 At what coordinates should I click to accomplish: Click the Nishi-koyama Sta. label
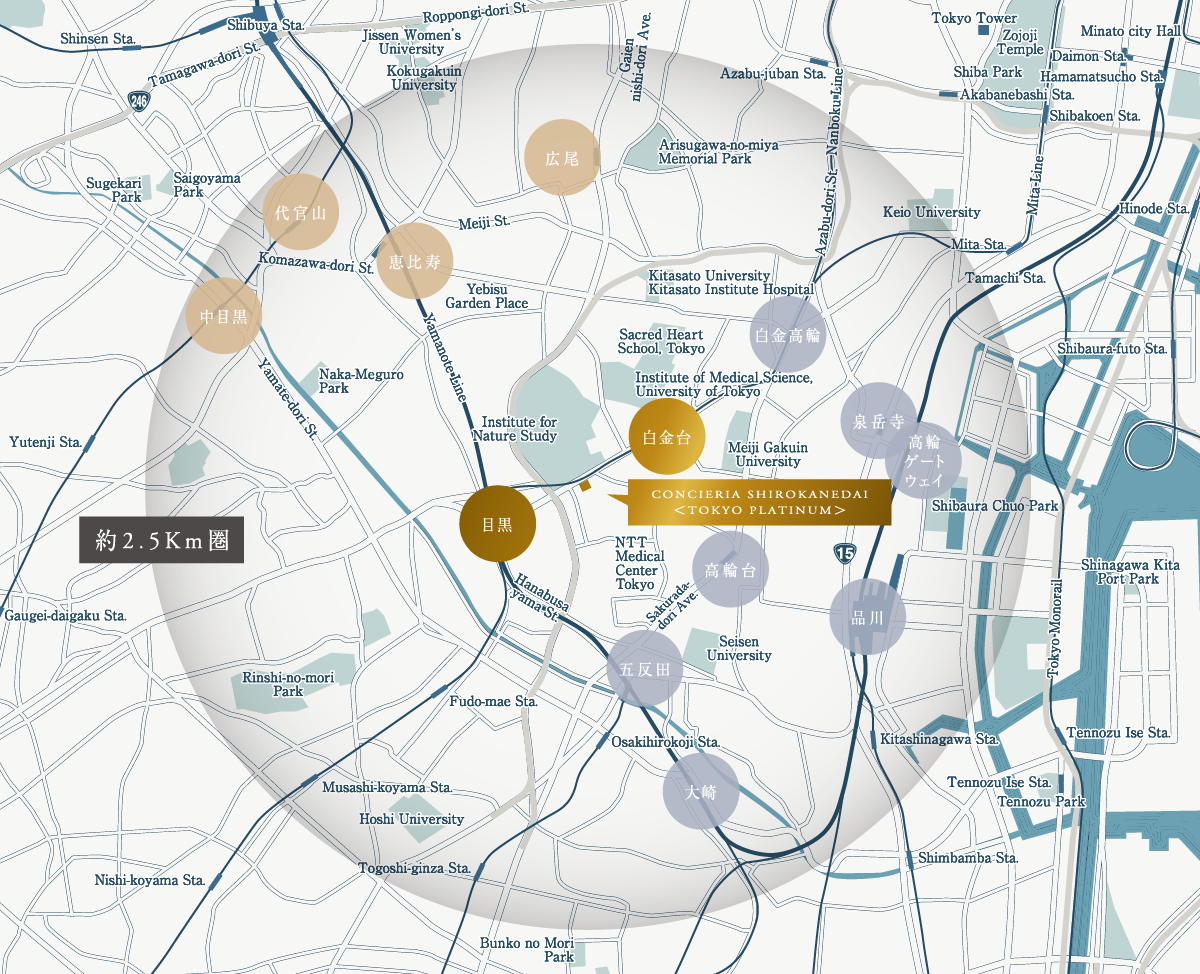150,880
